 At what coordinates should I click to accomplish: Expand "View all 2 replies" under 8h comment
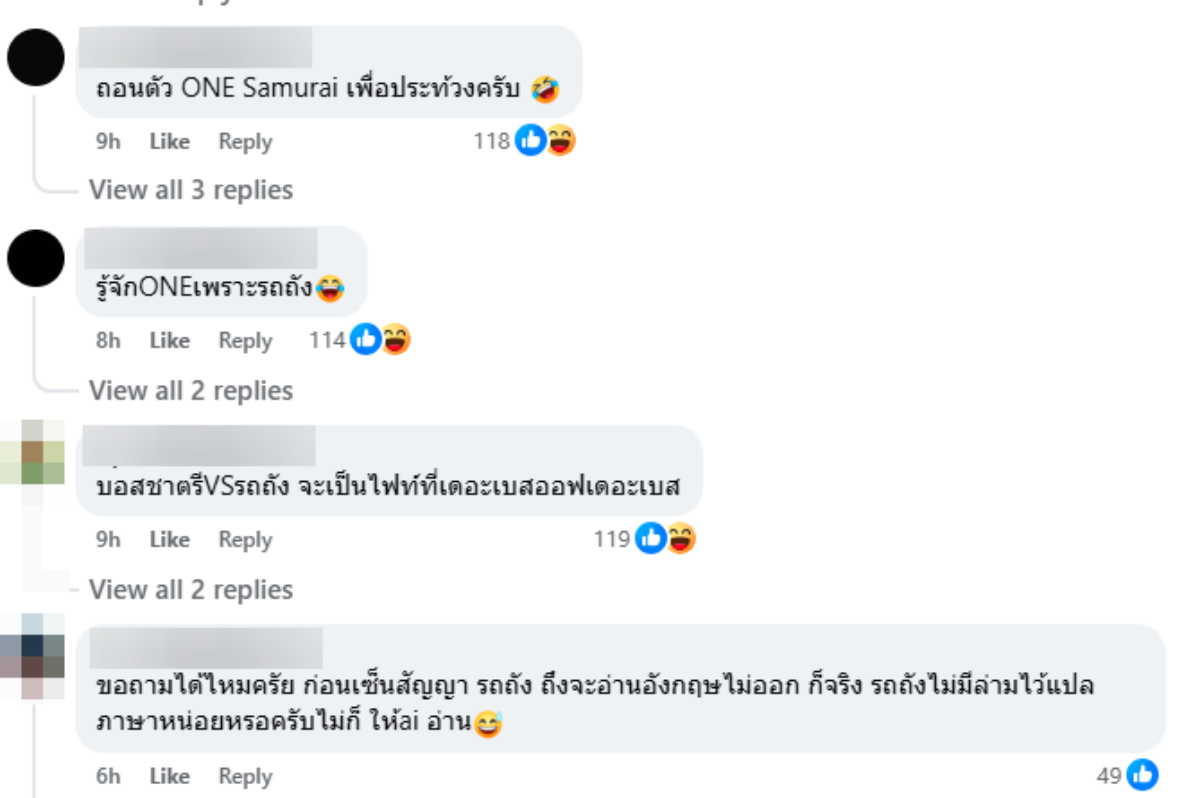(x=191, y=390)
